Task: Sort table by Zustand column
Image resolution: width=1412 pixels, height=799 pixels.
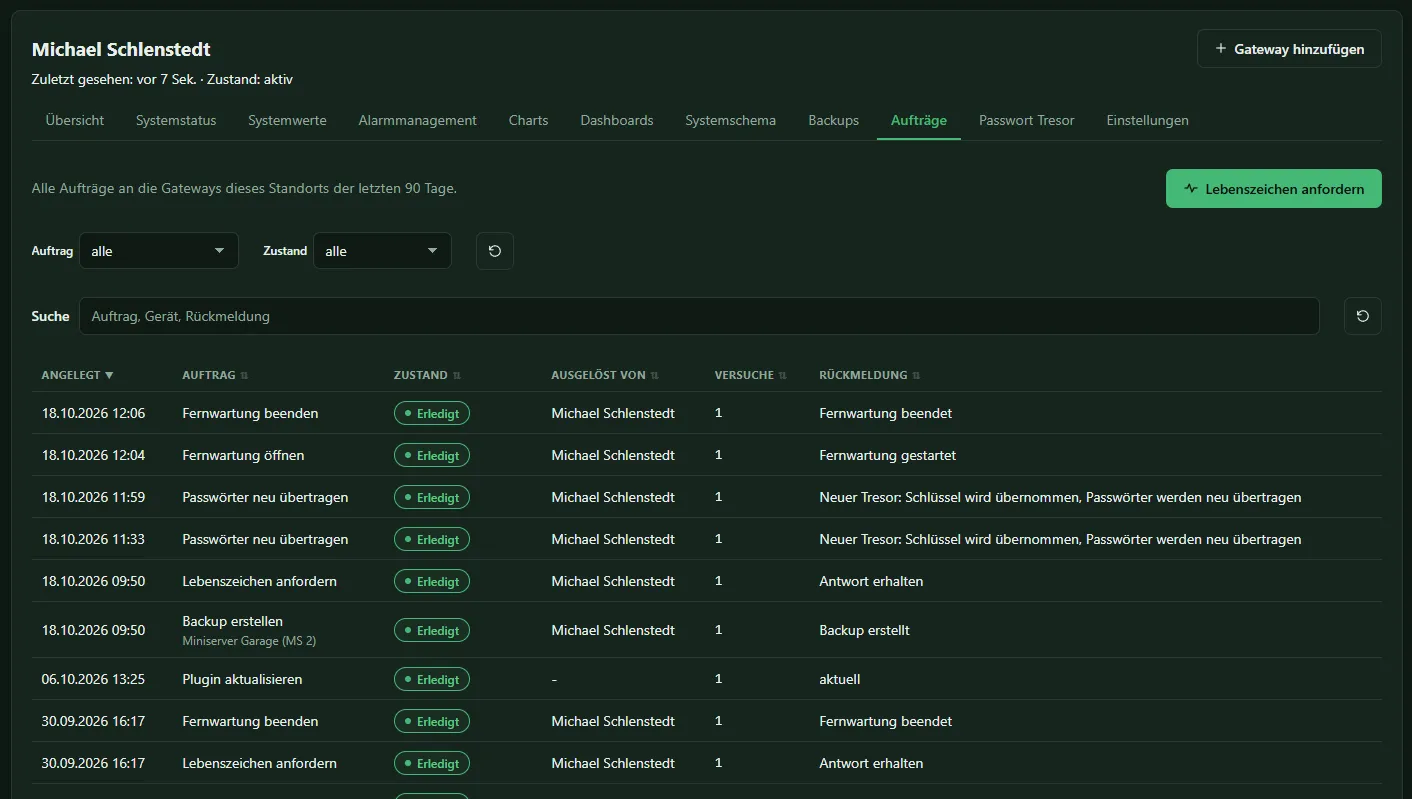Action: (x=427, y=375)
